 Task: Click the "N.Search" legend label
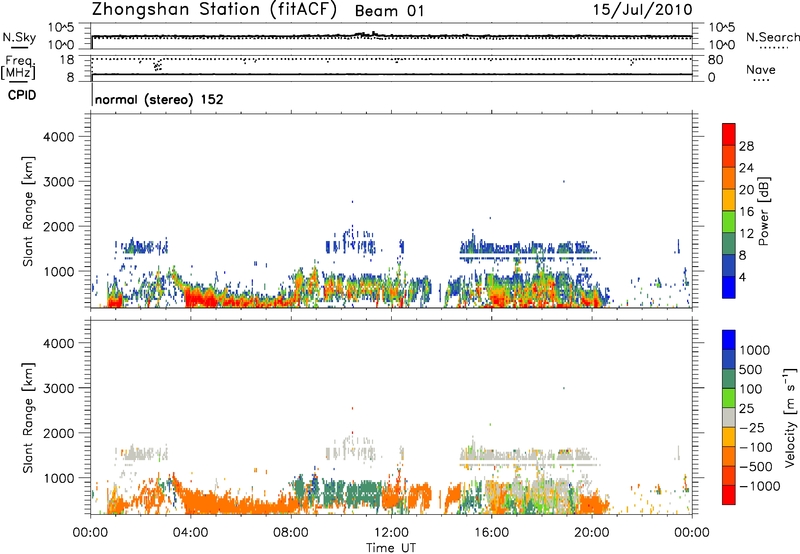click(772, 37)
